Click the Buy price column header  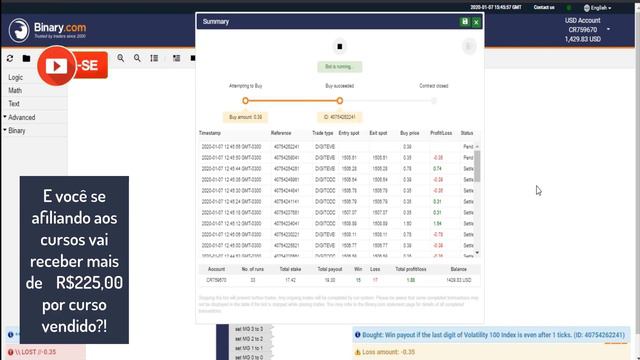(409, 133)
